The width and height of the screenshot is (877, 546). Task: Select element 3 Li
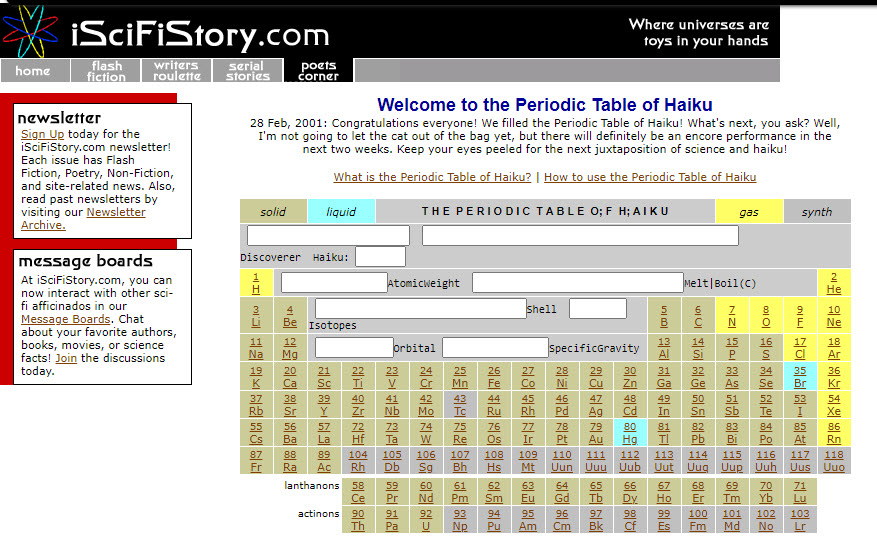click(256, 316)
